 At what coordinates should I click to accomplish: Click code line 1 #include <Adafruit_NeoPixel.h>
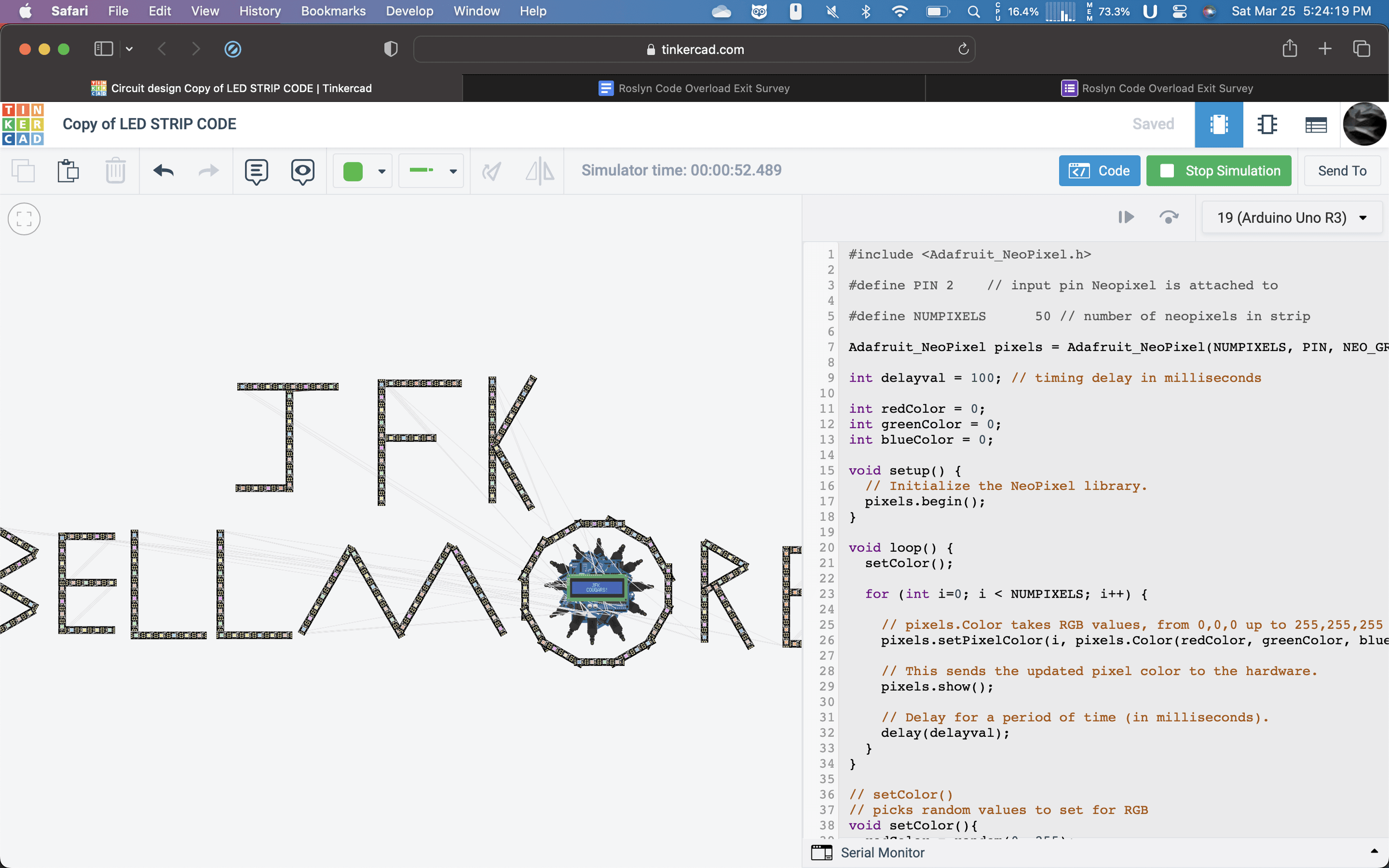(969, 254)
